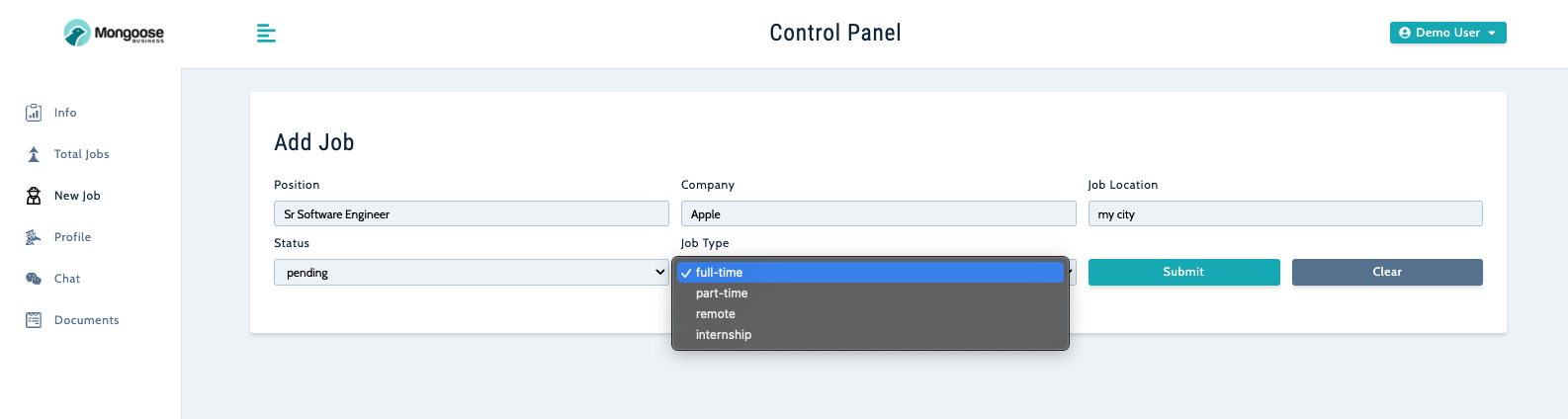Click the Profile sidebar icon
Viewport: 1568px width, 419px height.
[x=34, y=237]
